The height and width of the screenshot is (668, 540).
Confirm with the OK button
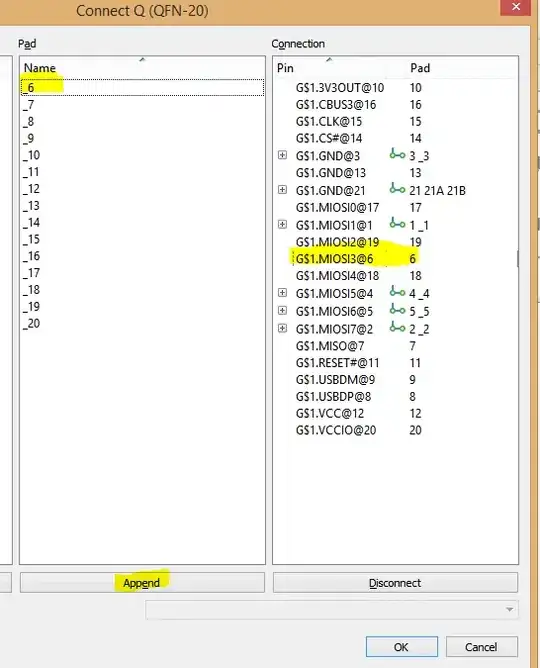402,647
